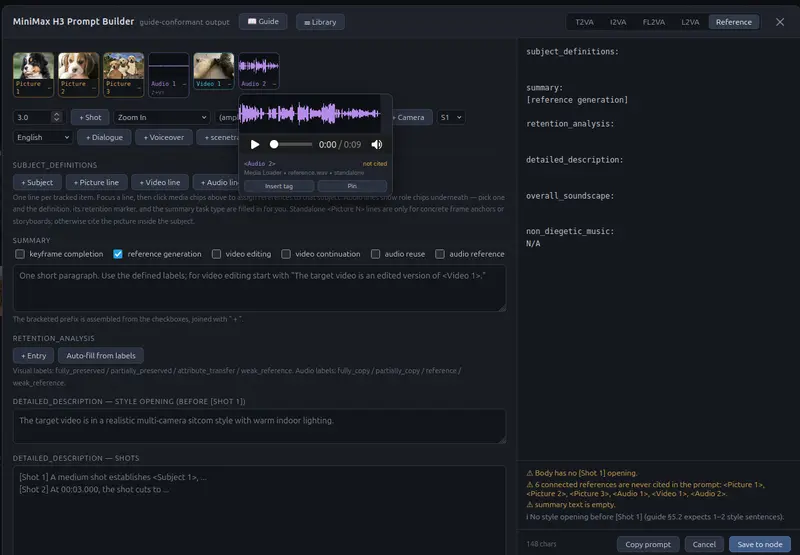Switch to the T2VA mode tab
Viewport: 800px width, 555px height.
click(584, 22)
